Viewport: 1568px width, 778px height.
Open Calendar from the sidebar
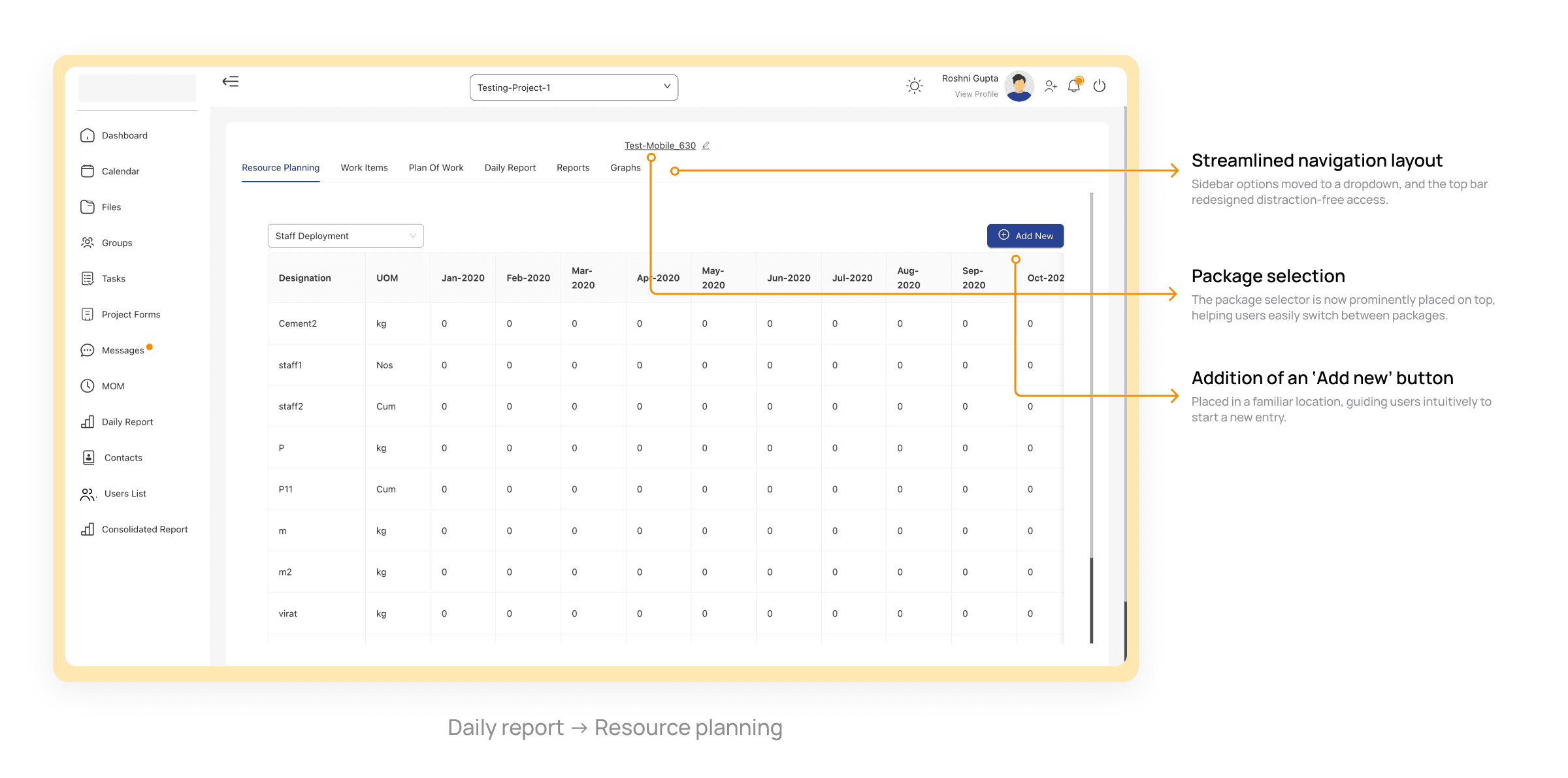coord(120,171)
